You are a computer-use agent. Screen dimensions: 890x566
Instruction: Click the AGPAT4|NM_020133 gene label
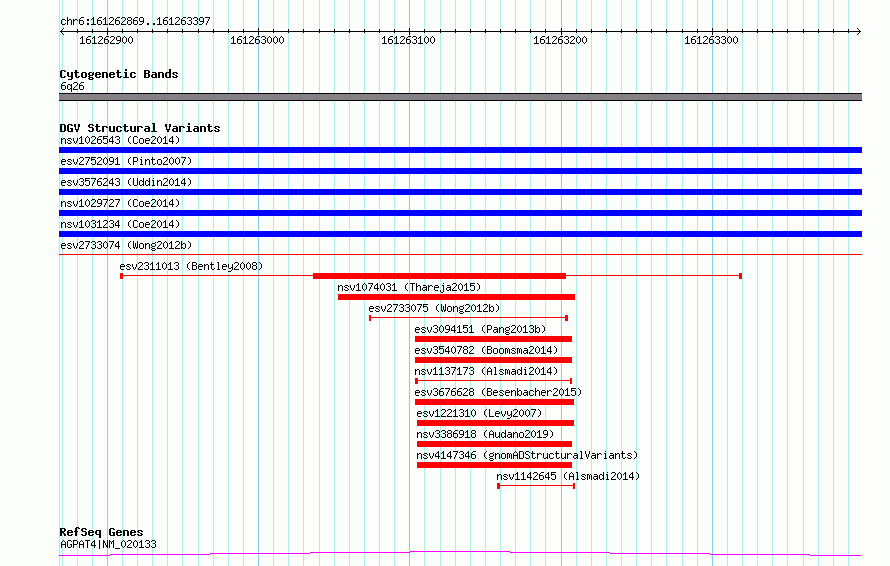pyautogui.click(x=108, y=544)
